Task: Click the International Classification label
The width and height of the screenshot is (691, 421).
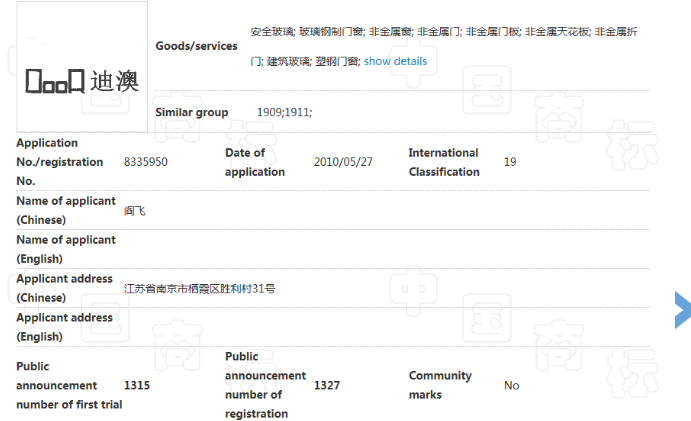Action: click(443, 162)
